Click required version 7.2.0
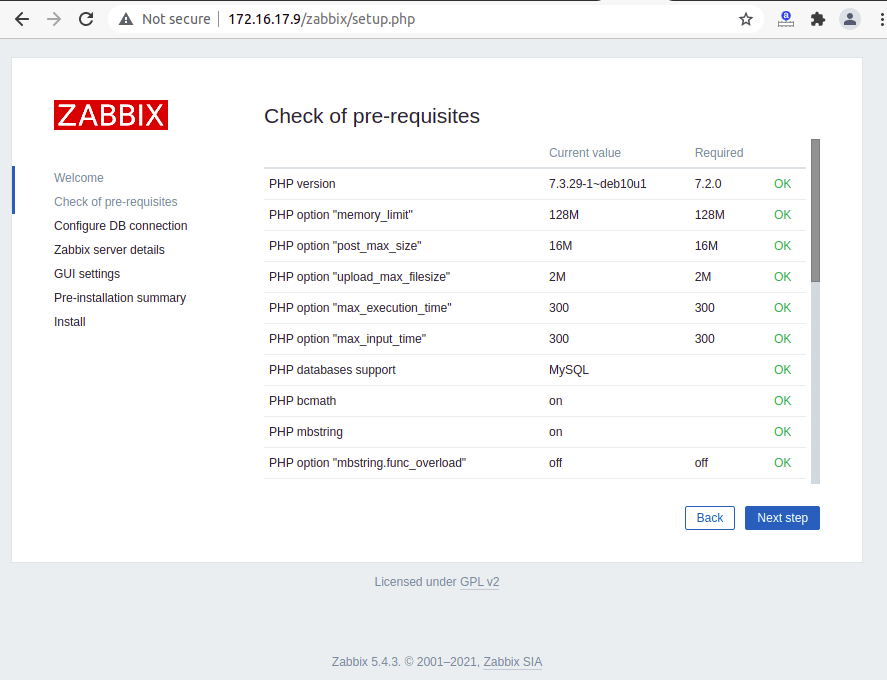 708,184
